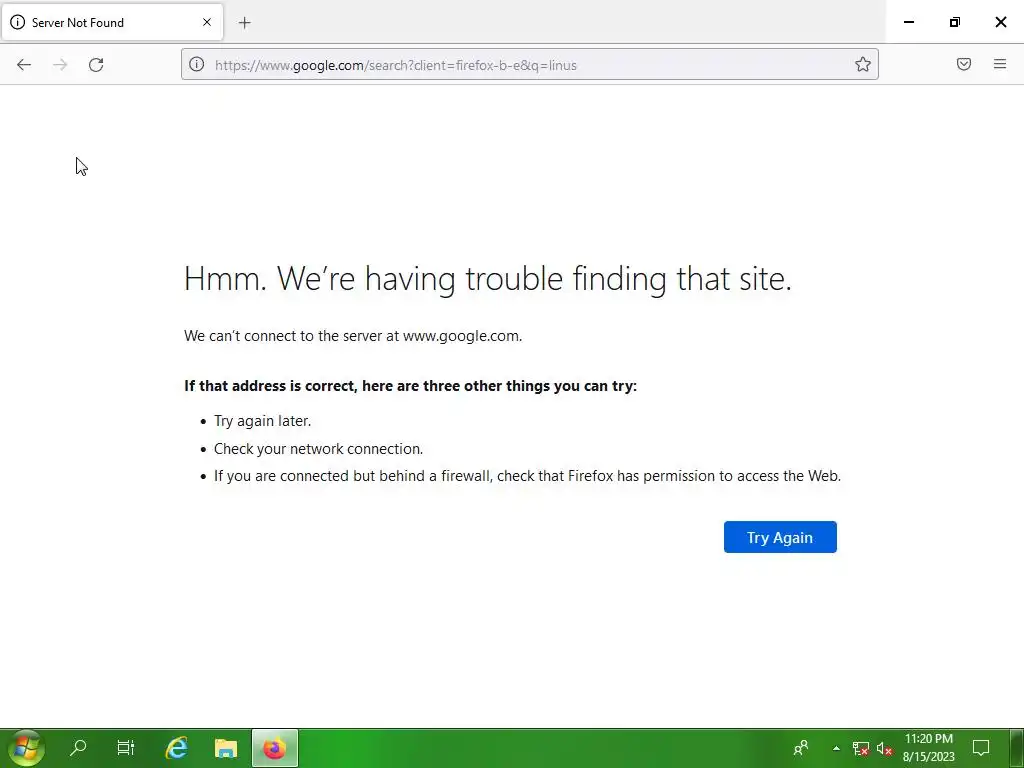This screenshot has height=768, width=1024.
Task: Open the disconnected network tray icon
Action: point(861,748)
